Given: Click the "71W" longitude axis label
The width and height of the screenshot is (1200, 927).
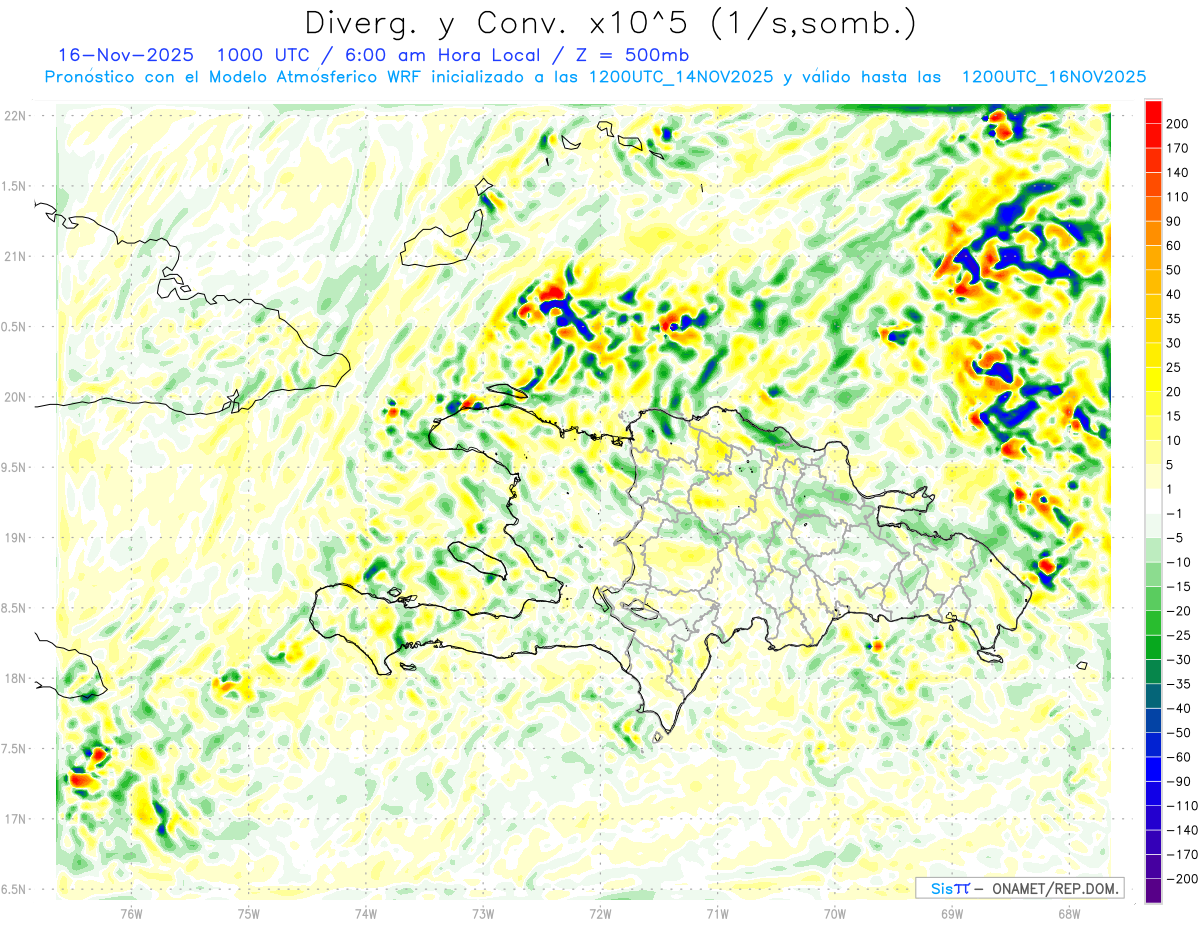Looking at the screenshot, I should click(x=716, y=913).
